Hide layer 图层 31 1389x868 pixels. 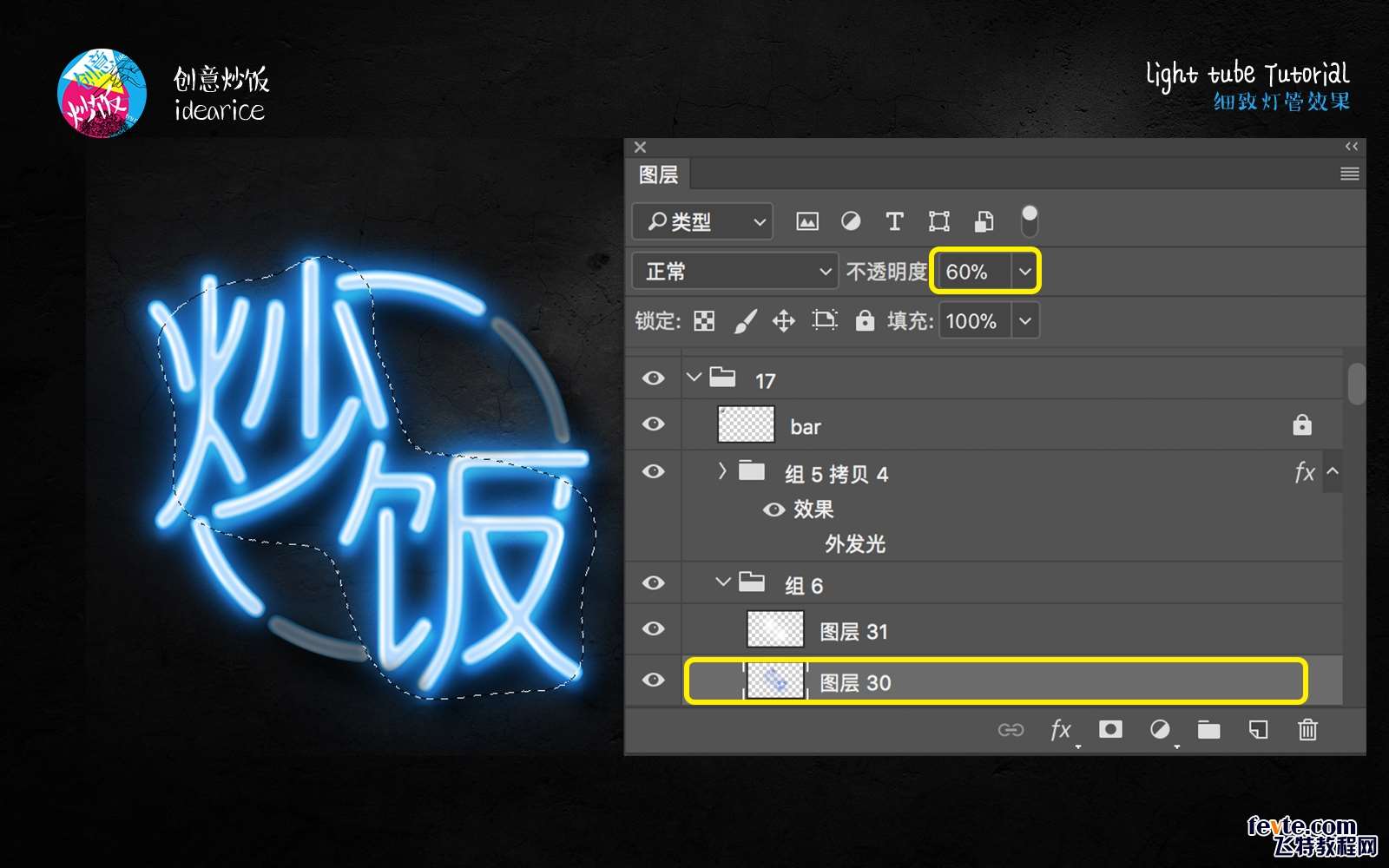coord(654,628)
